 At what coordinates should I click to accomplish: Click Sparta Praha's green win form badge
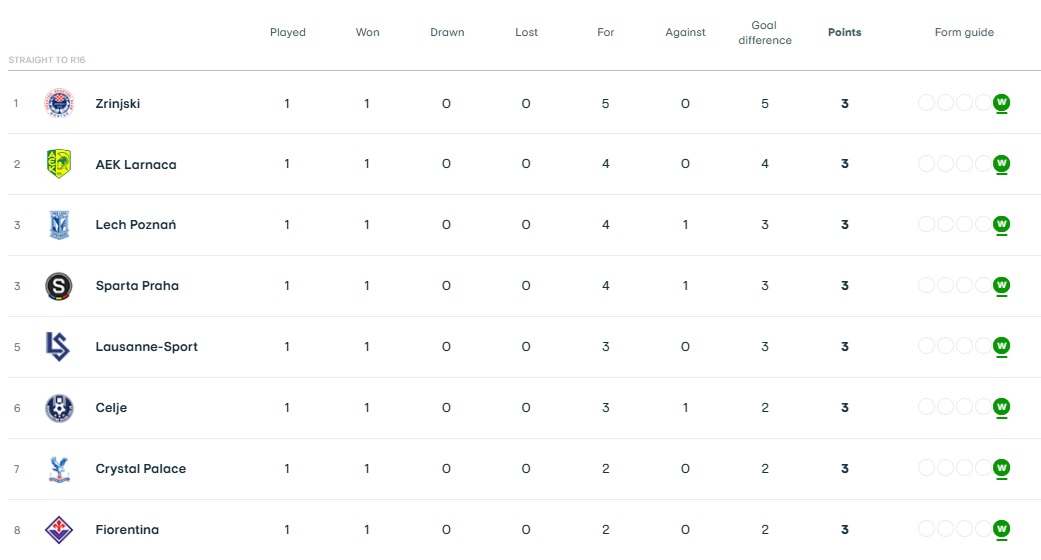coord(1001,286)
